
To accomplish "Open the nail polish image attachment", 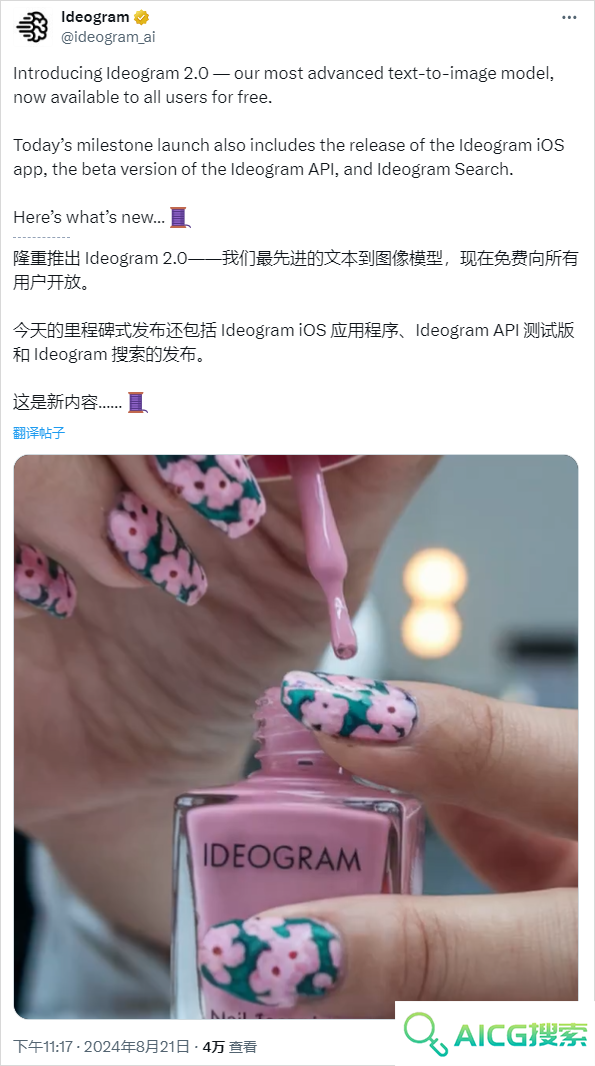I will pos(296,736).
